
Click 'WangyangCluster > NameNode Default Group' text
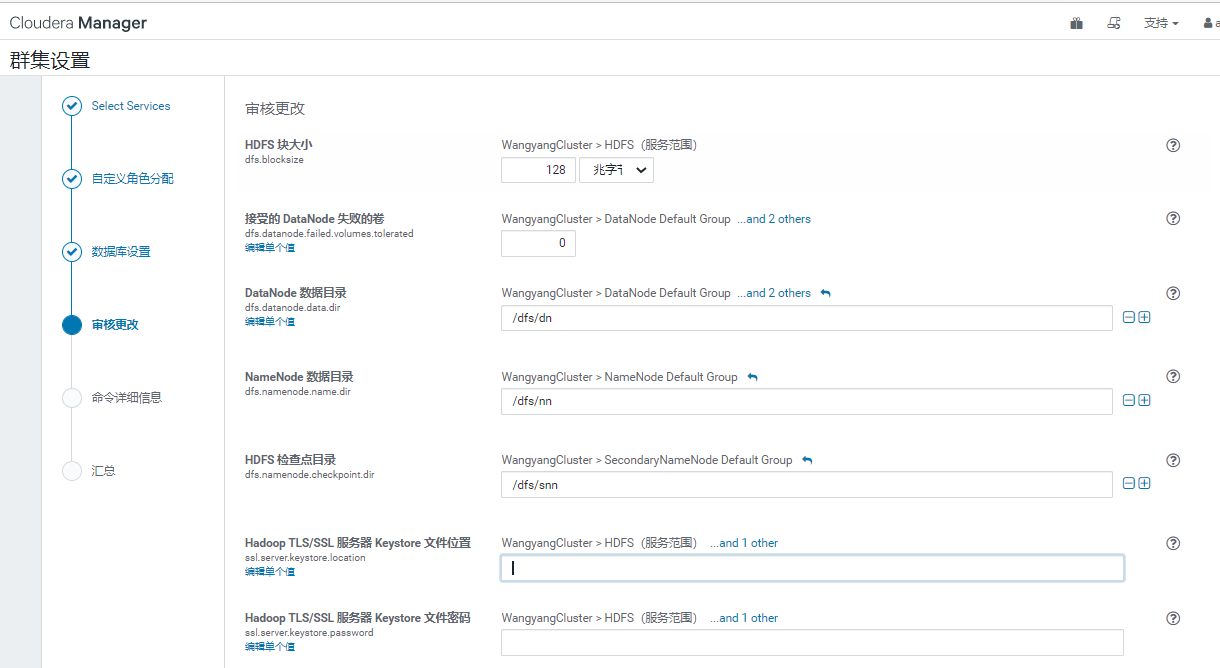(x=619, y=377)
